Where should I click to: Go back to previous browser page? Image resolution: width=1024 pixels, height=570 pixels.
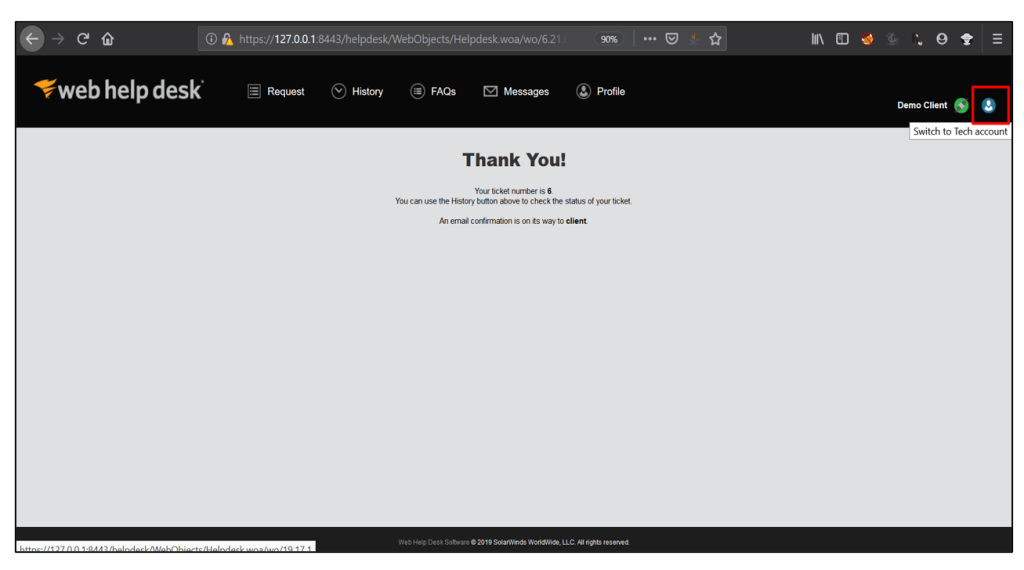point(31,39)
